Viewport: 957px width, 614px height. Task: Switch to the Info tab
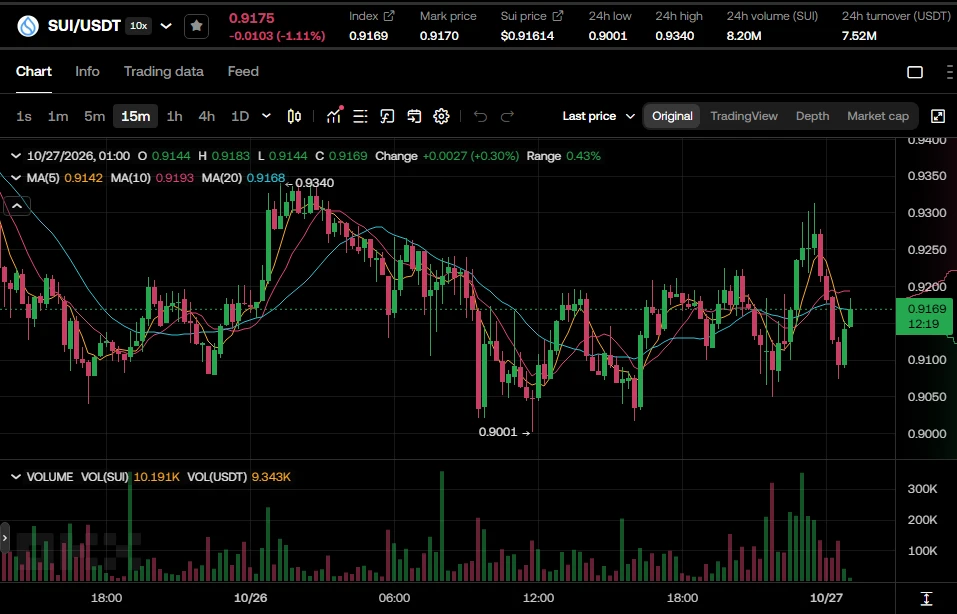click(87, 71)
